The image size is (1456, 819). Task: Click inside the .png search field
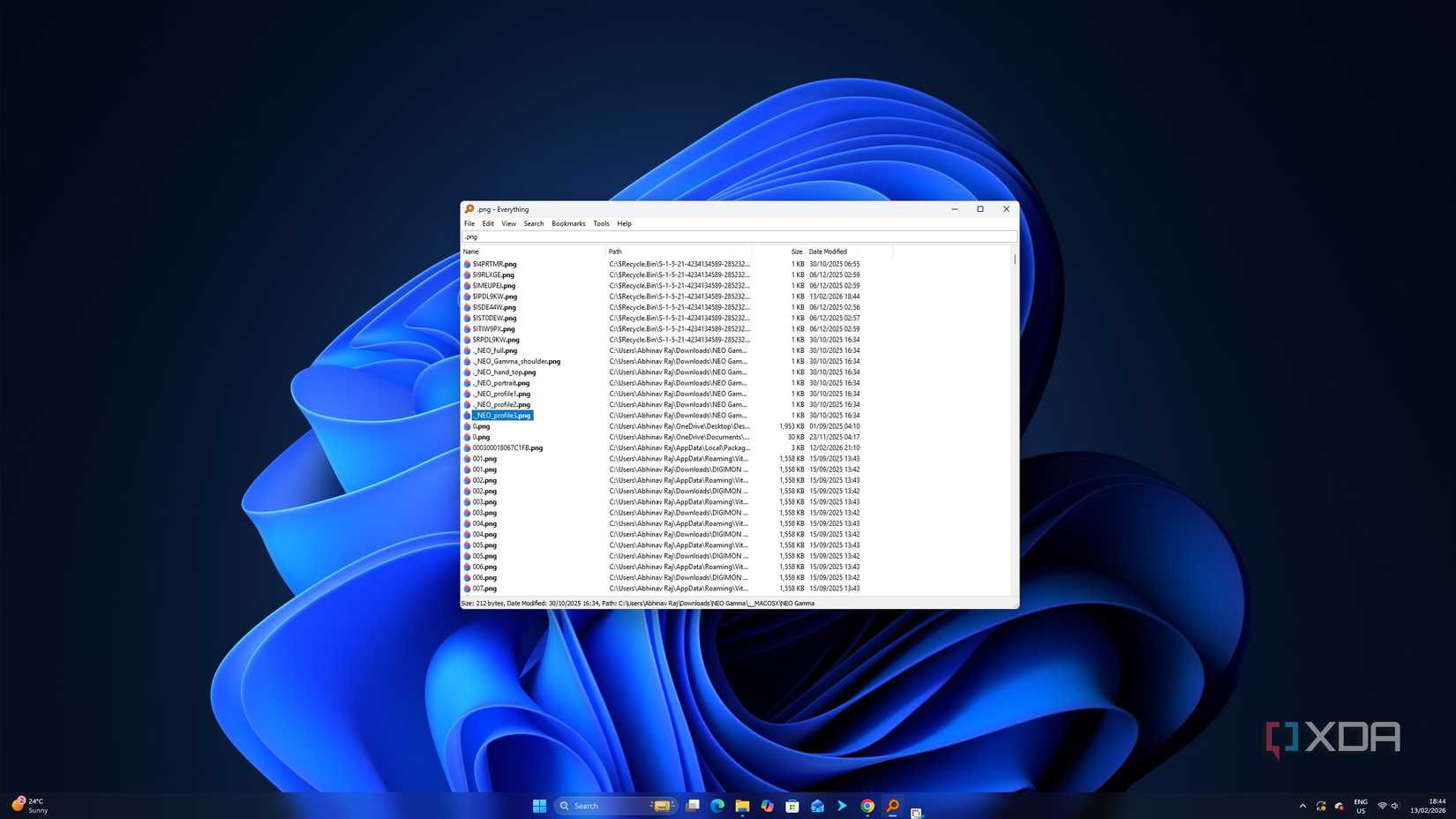point(618,237)
